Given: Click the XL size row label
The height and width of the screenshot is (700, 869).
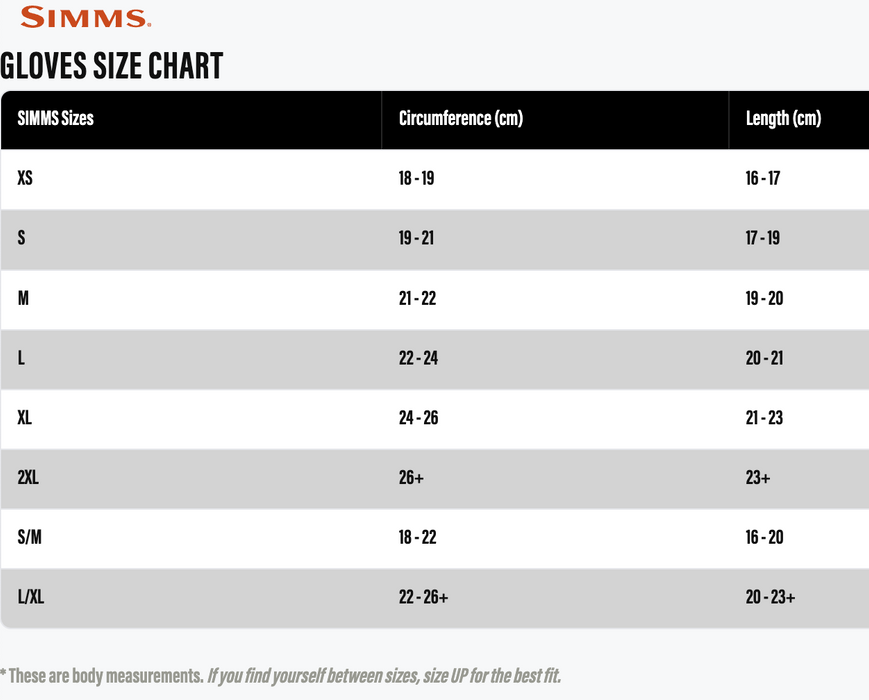Looking at the screenshot, I should [x=25, y=418].
